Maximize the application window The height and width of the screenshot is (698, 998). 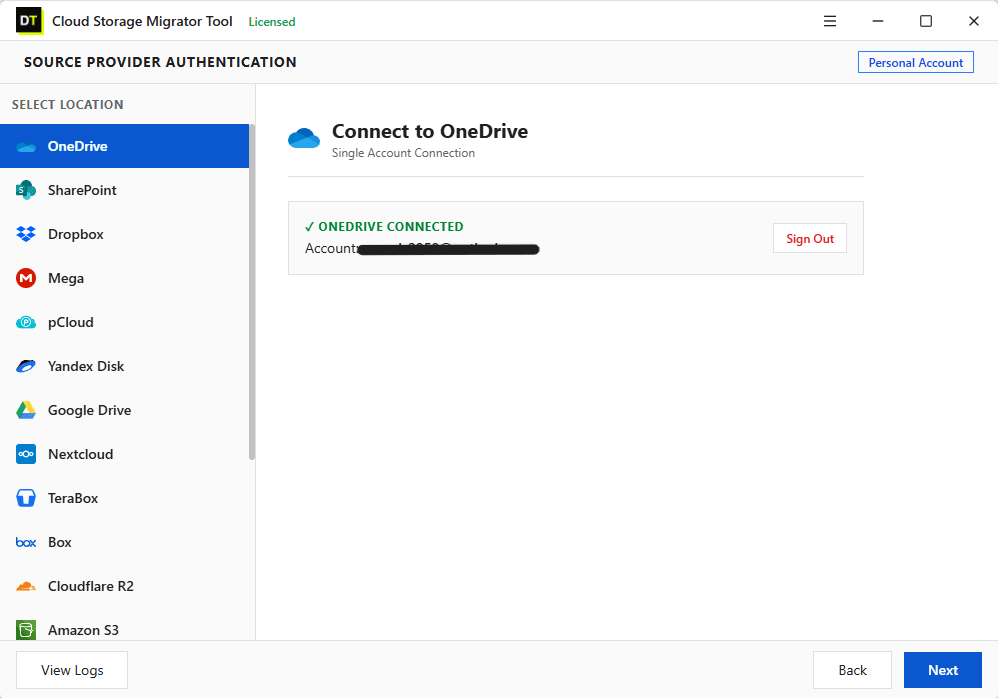(x=925, y=21)
